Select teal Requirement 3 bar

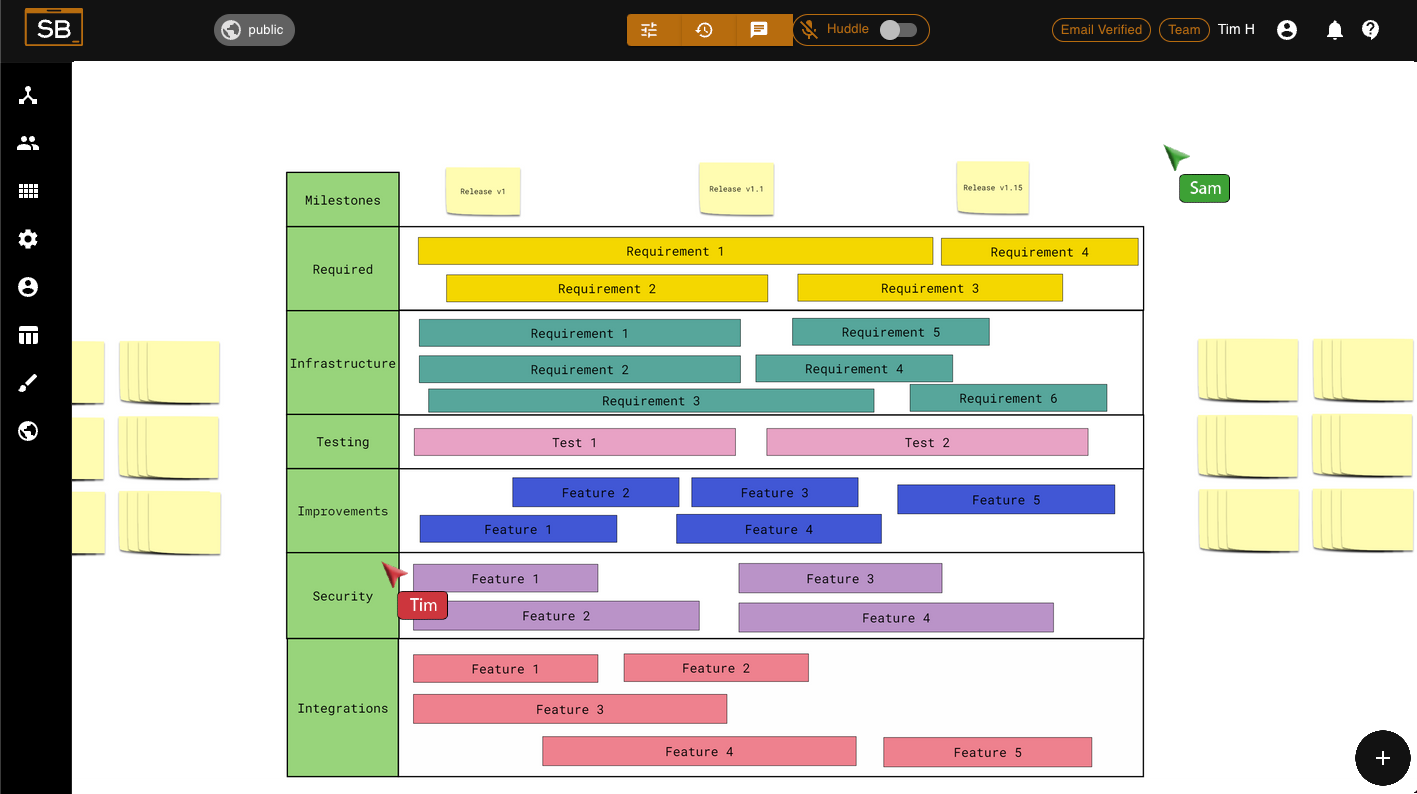[651, 401]
